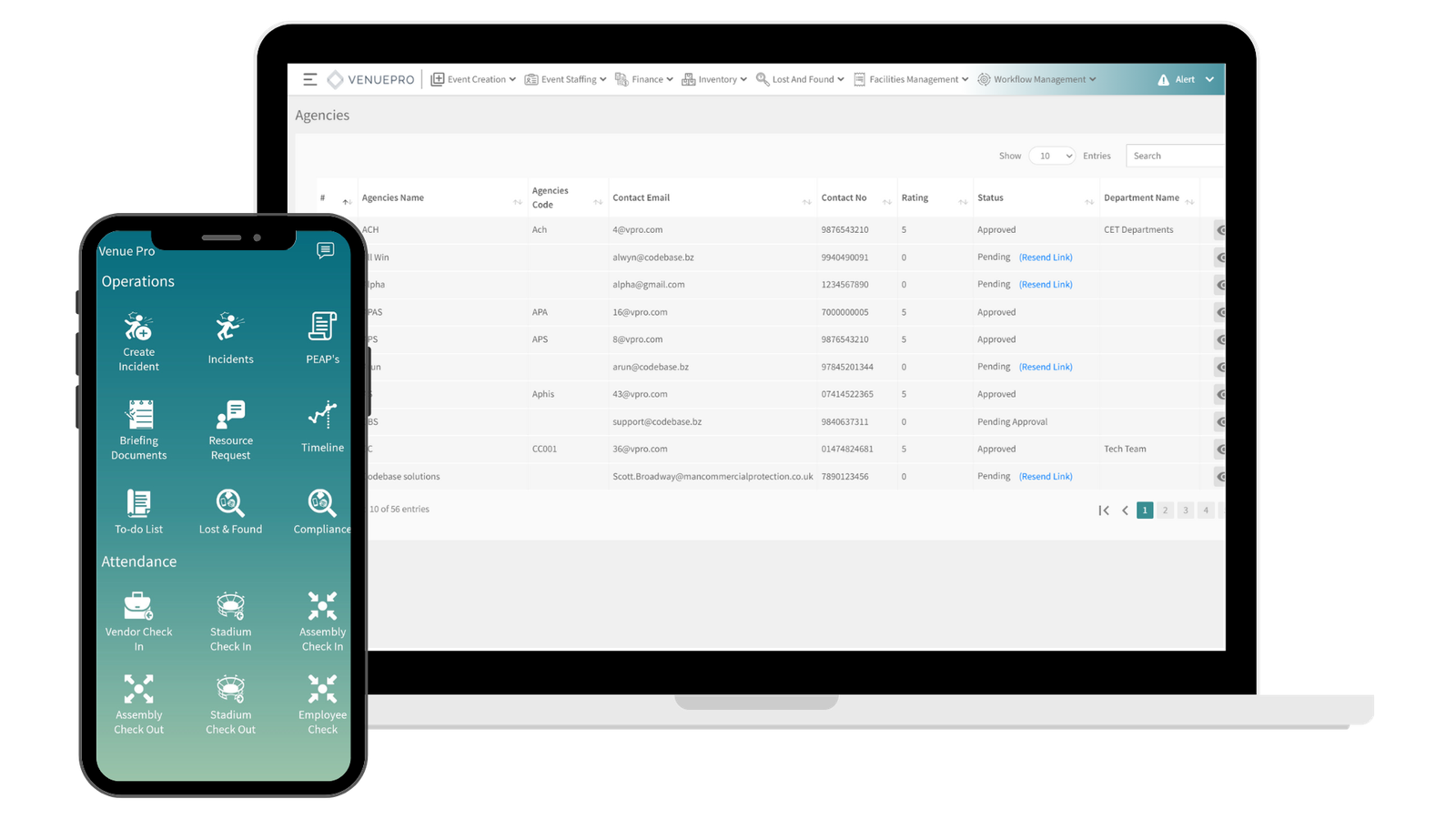The image size is (1456, 819).
Task: Open the chat message icon on phone
Action: point(325,250)
